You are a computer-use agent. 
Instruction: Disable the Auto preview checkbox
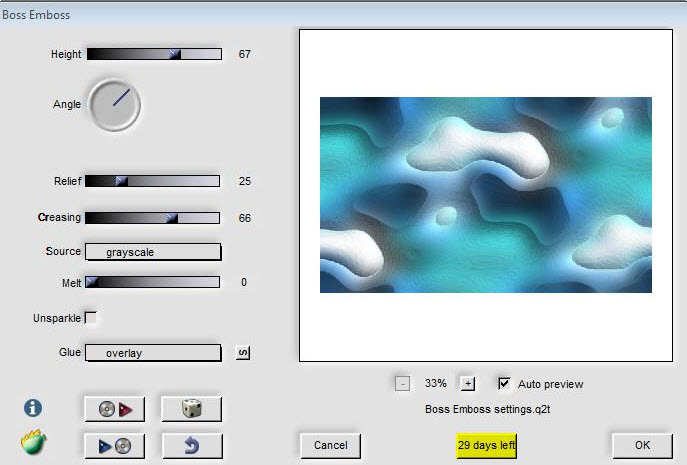pos(504,383)
